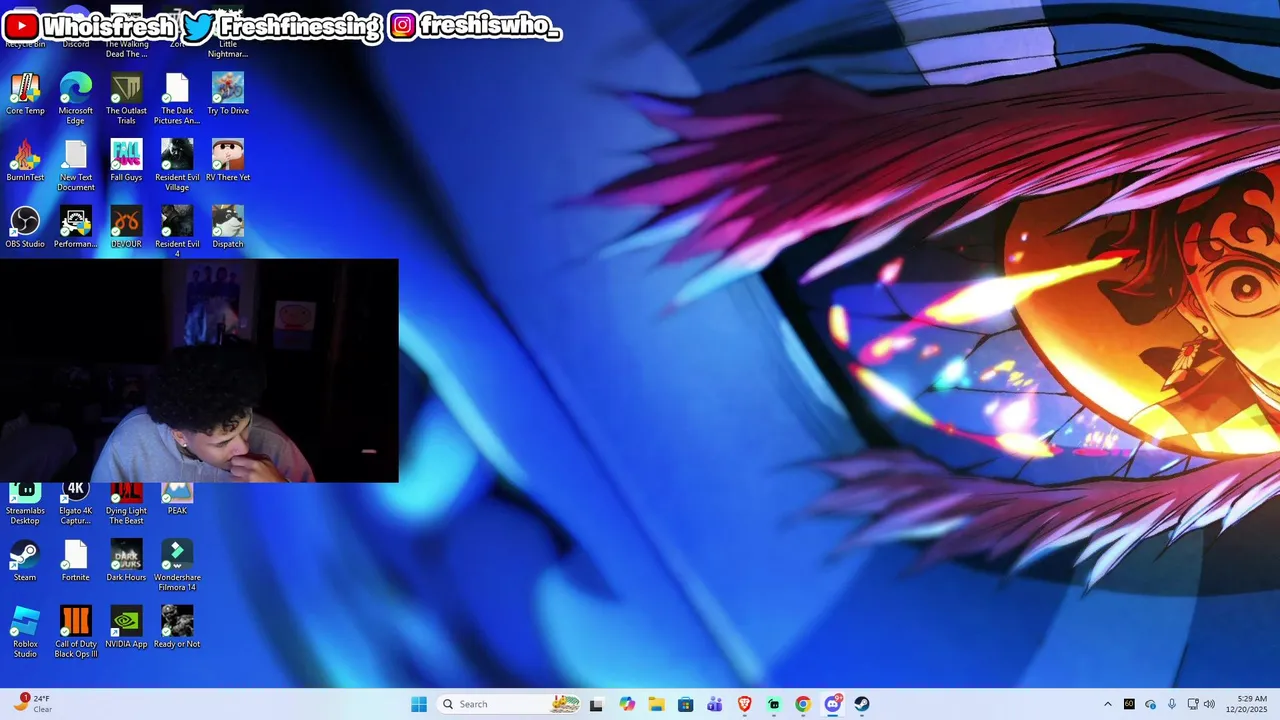The width and height of the screenshot is (1280, 720).
Task: Select the Dispatch game icon
Action: point(228,227)
